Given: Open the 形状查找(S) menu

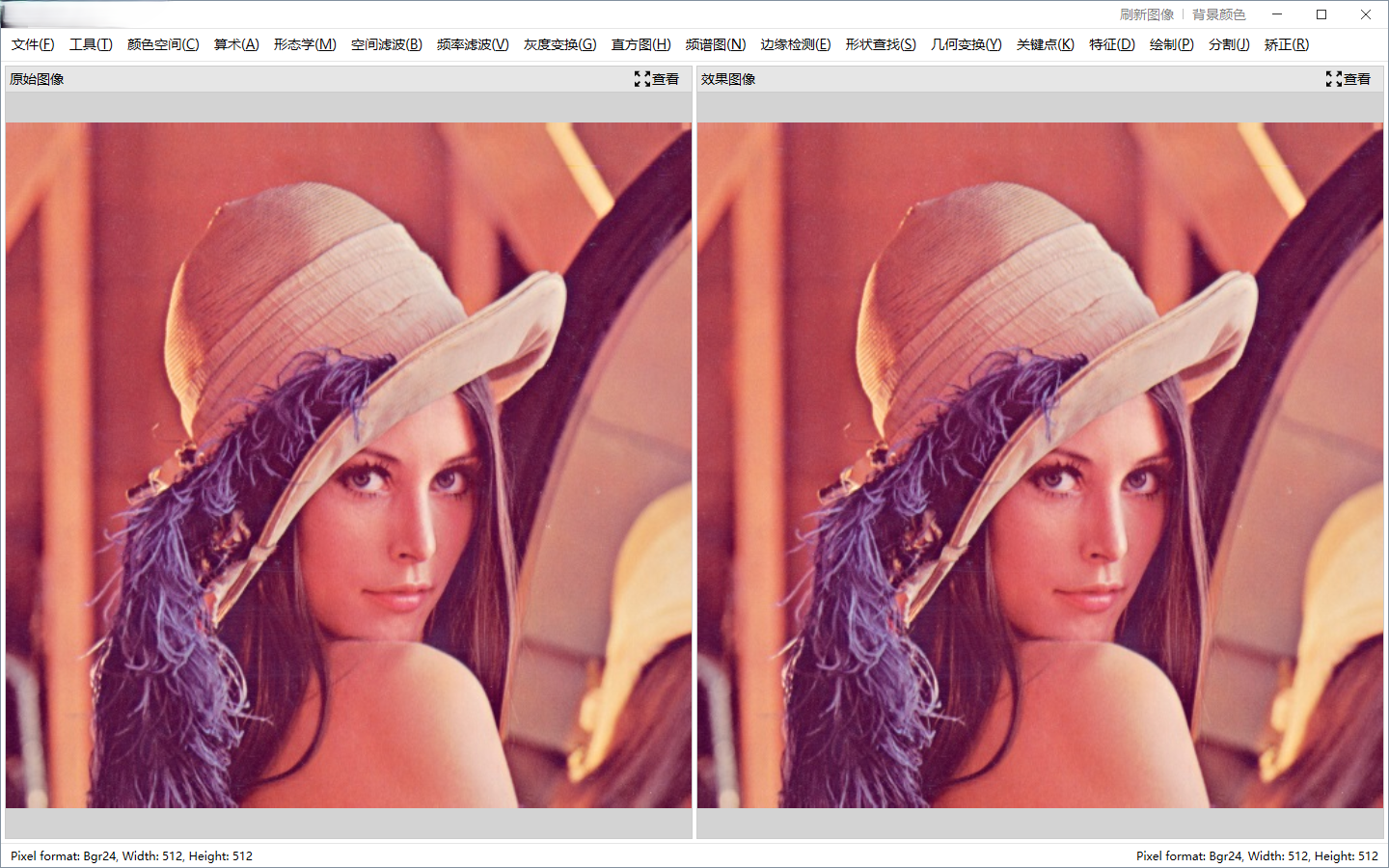Looking at the screenshot, I should click(881, 44).
